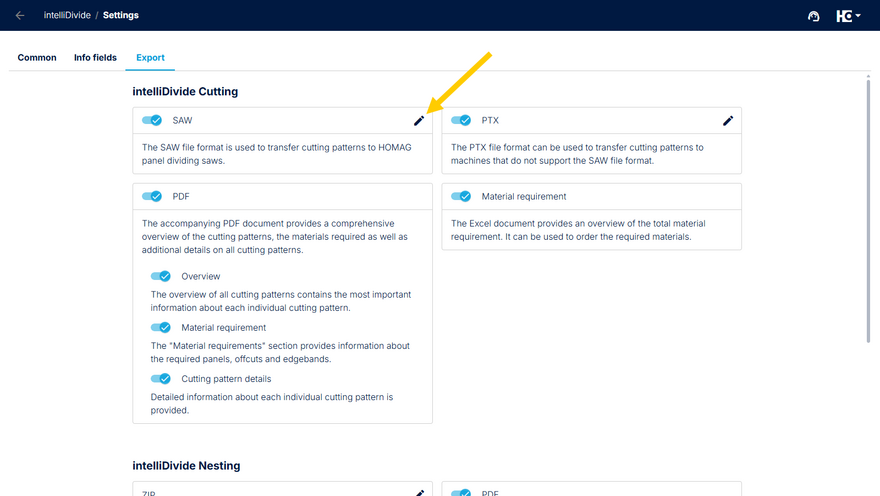Select the Export tab
The image size is (880, 496).
(x=150, y=58)
